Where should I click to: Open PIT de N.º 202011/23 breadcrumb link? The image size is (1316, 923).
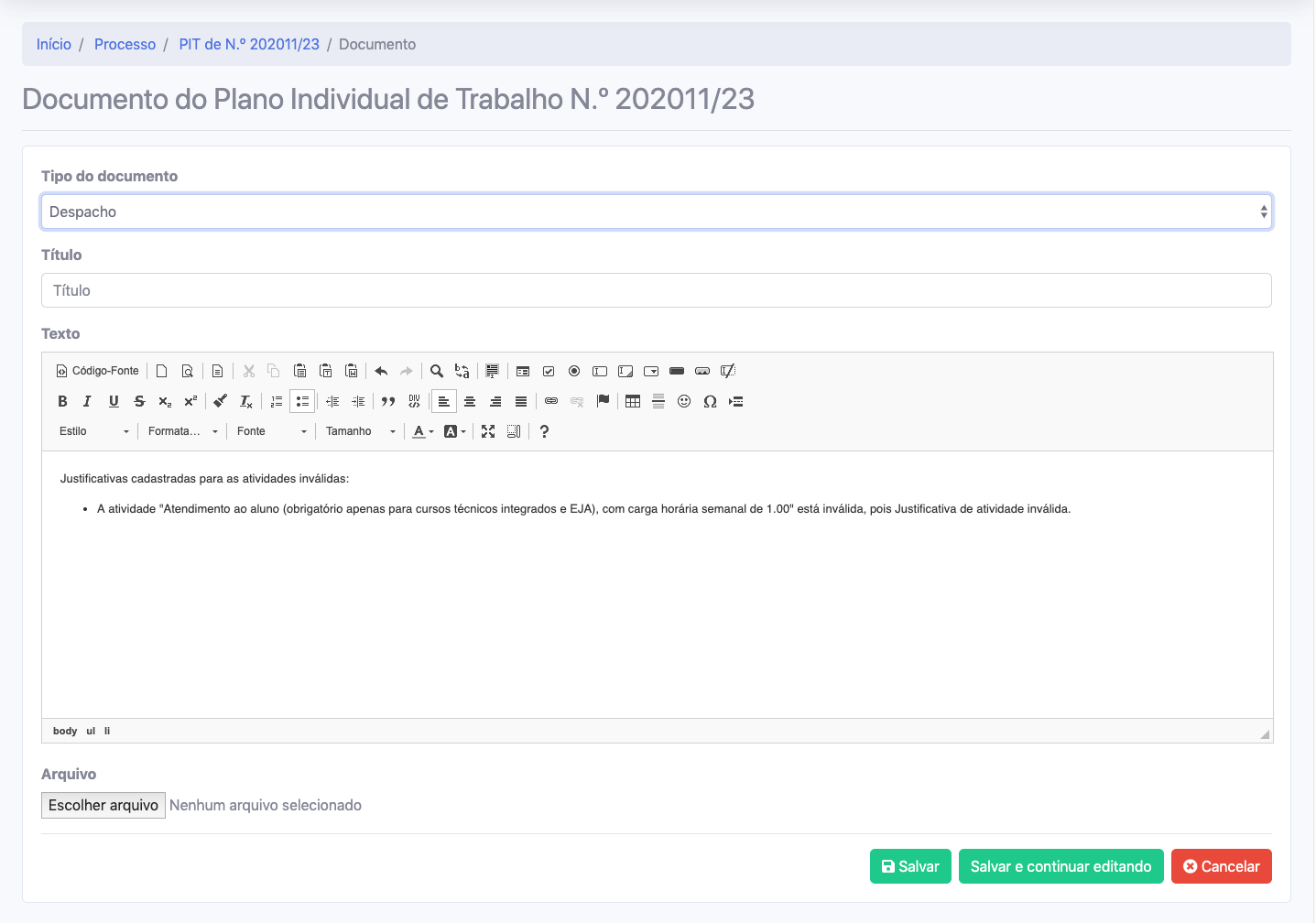pos(249,44)
